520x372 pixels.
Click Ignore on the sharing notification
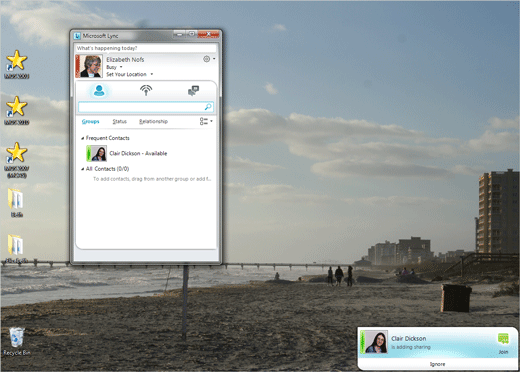pyautogui.click(x=437, y=364)
